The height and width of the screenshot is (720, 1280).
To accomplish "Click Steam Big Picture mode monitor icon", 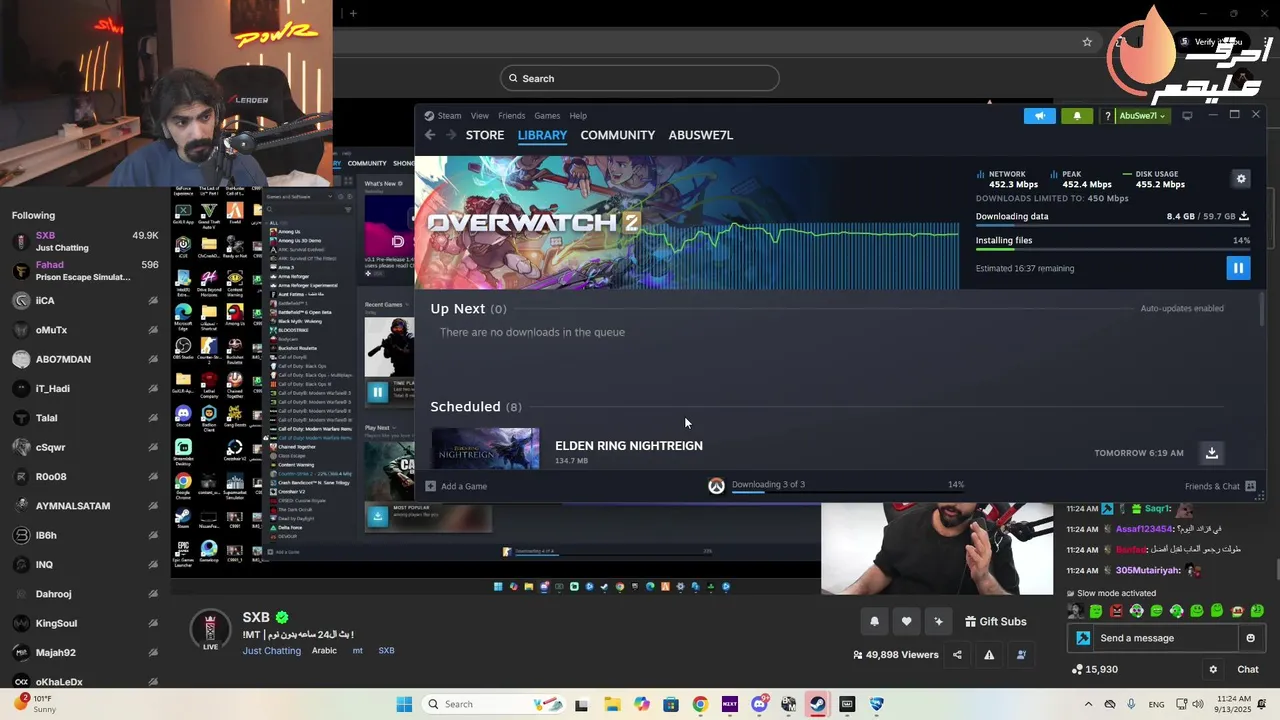I will [x=1187, y=116].
